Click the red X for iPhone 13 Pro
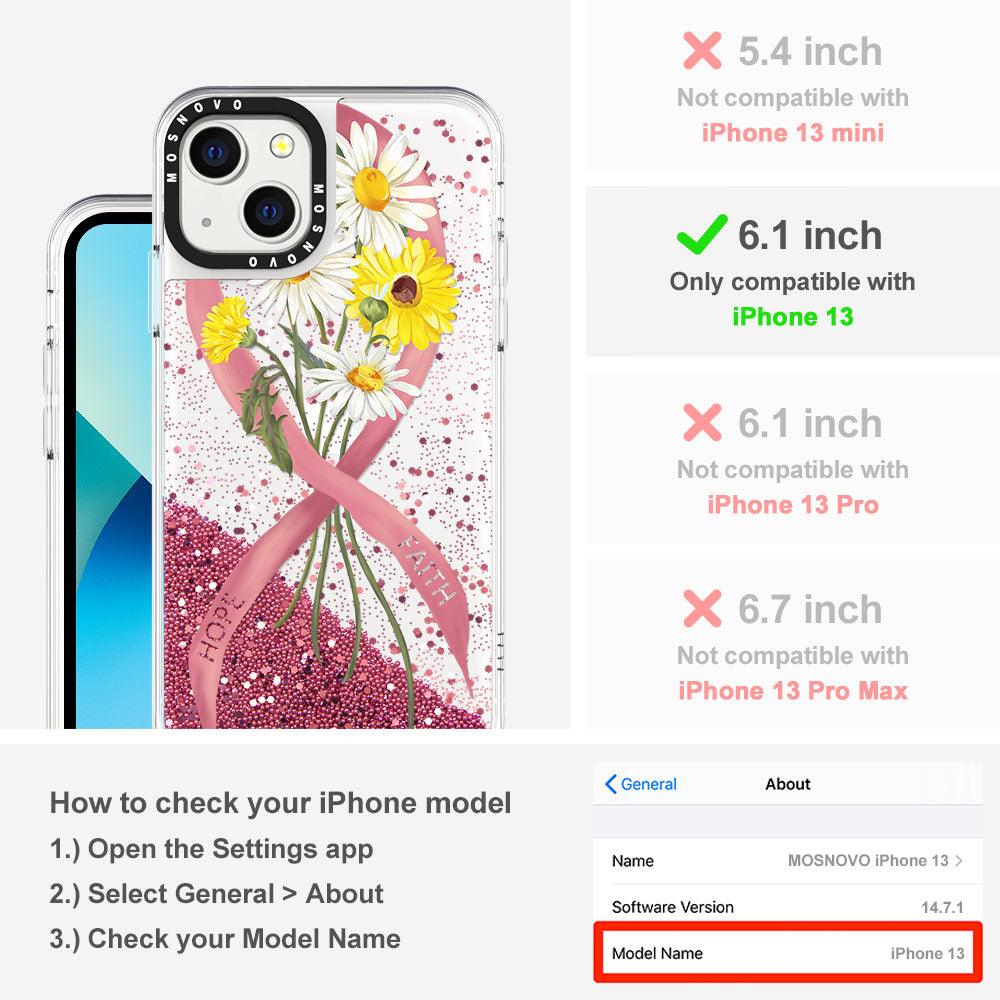The image size is (1000, 1000). click(x=702, y=422)
